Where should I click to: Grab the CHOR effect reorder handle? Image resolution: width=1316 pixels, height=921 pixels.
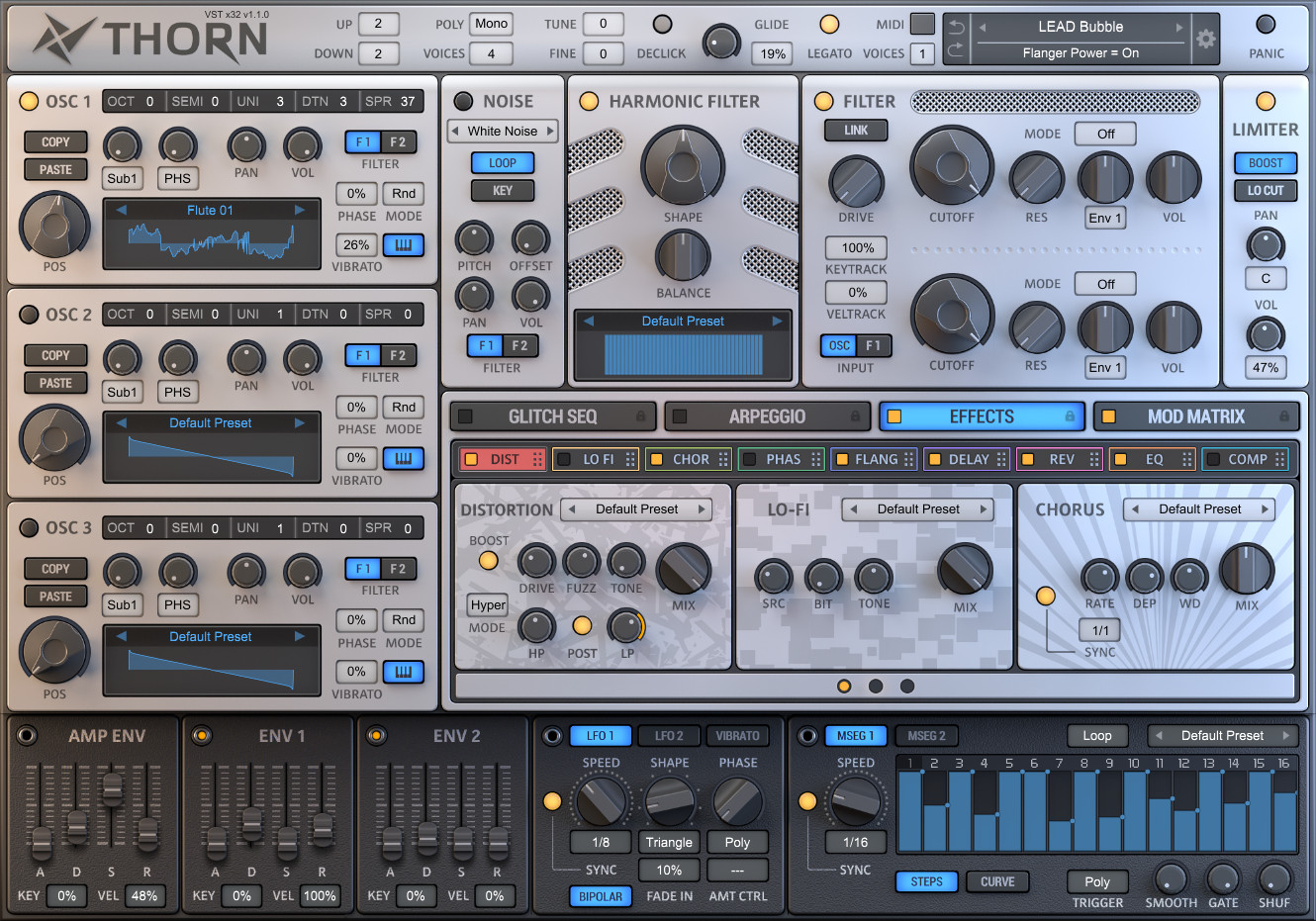[723, 459]
